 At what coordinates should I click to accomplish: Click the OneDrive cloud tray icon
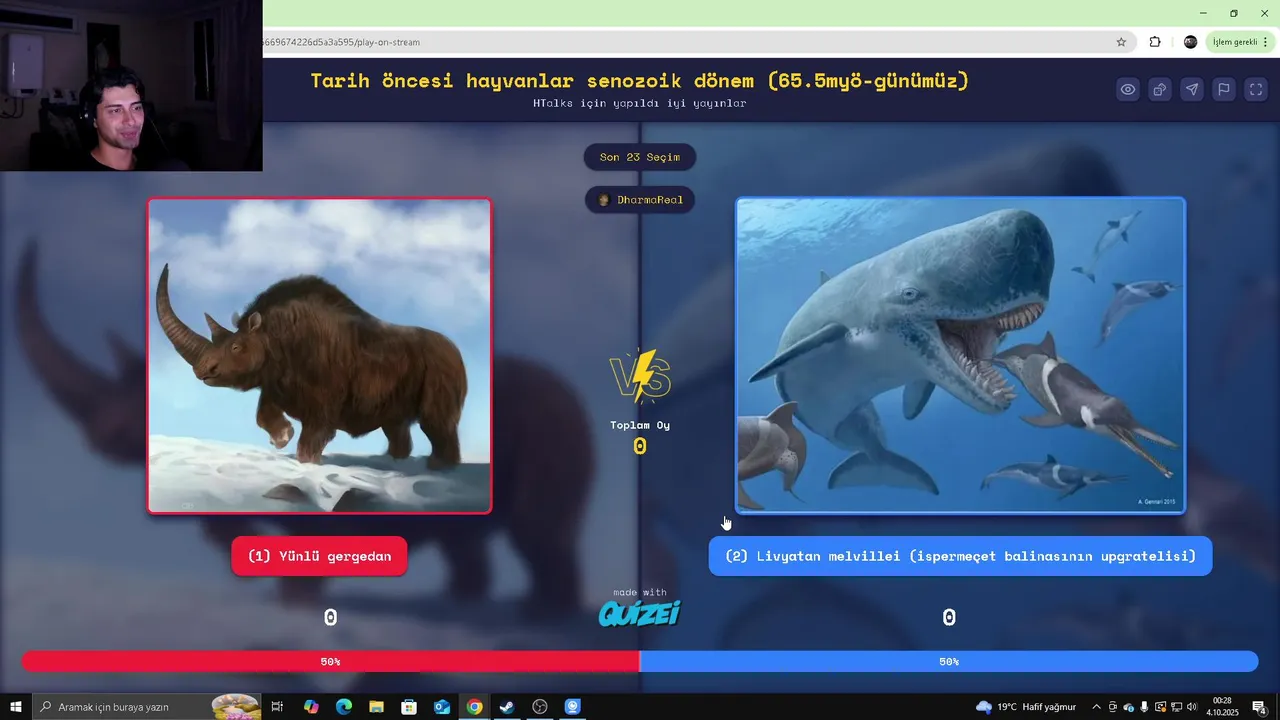click(x=1128, y=707)
